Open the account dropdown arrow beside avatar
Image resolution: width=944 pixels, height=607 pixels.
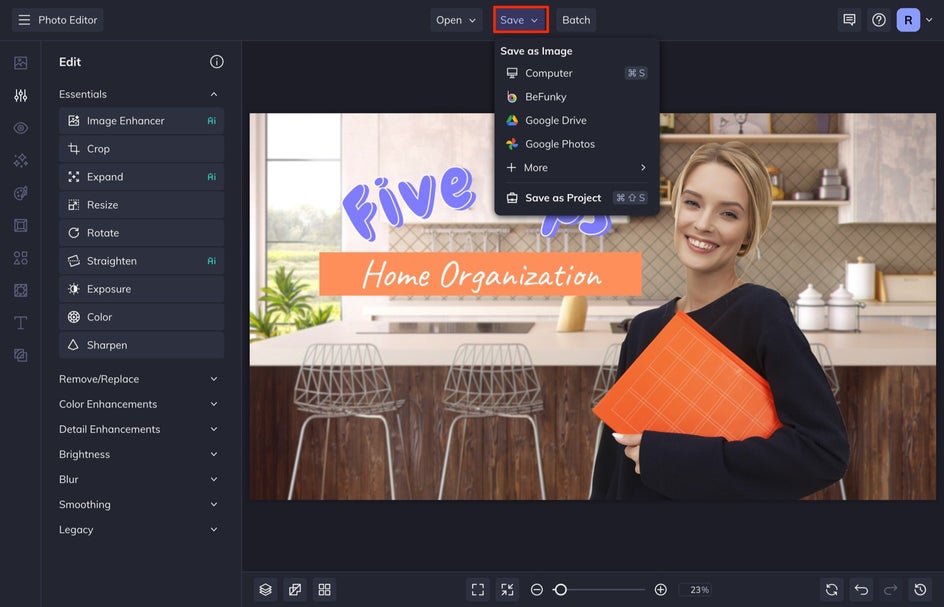tap(929, 20)
